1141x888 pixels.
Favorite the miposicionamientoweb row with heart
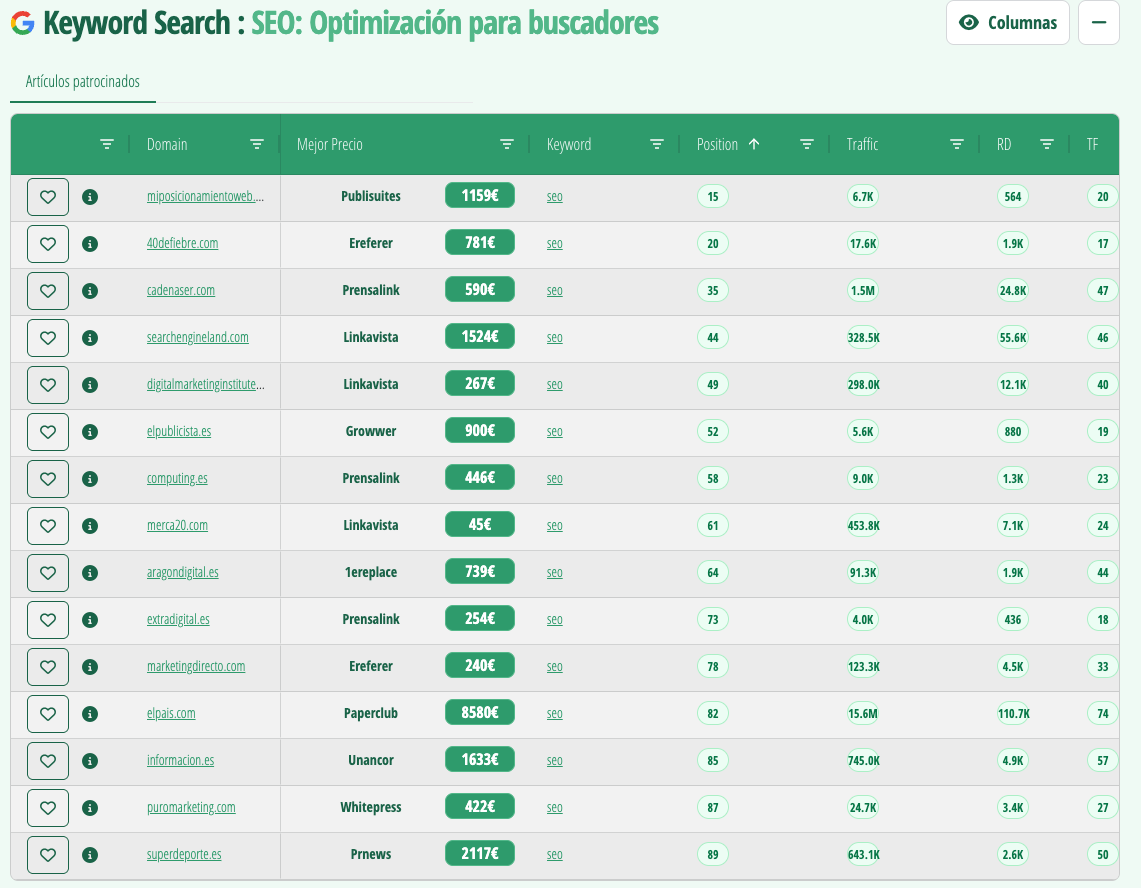tap(48, 197)
